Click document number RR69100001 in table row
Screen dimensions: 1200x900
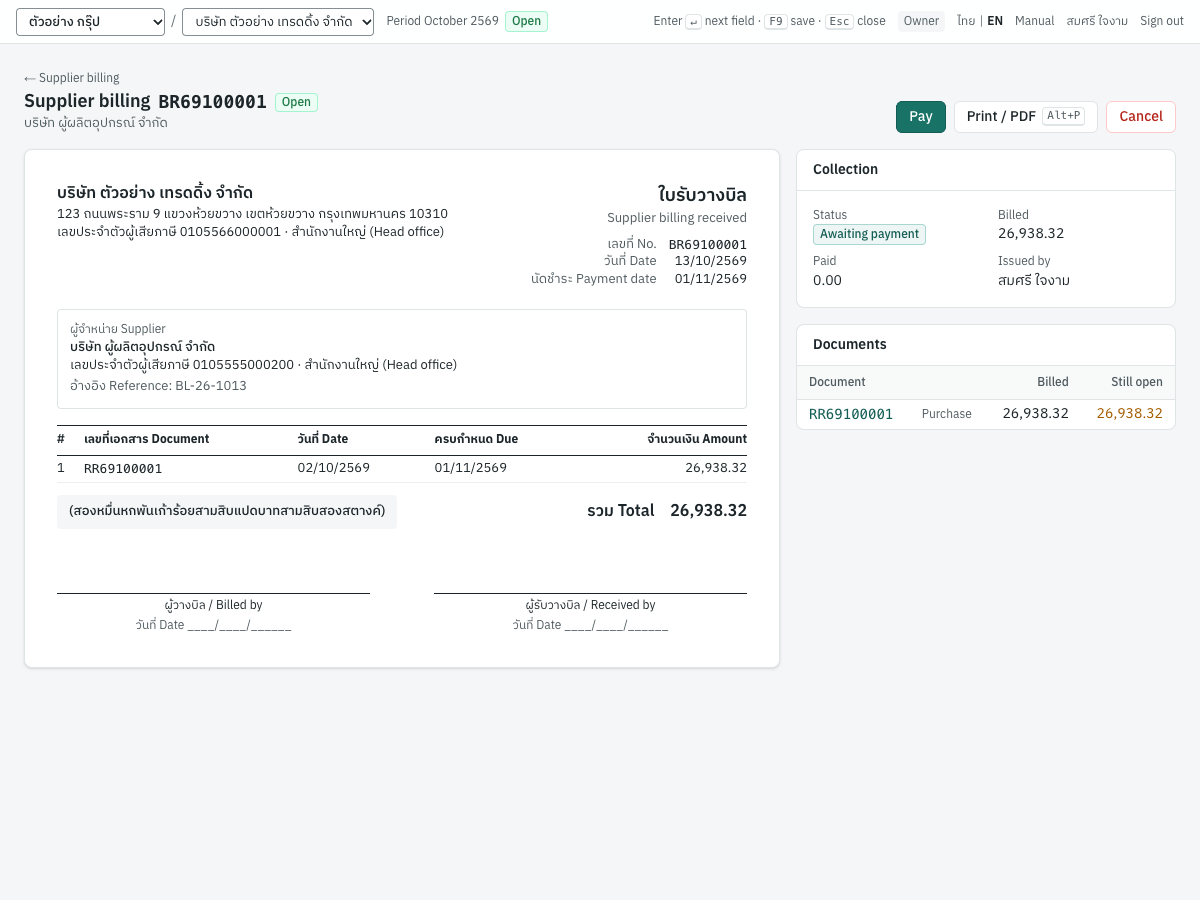123,468
